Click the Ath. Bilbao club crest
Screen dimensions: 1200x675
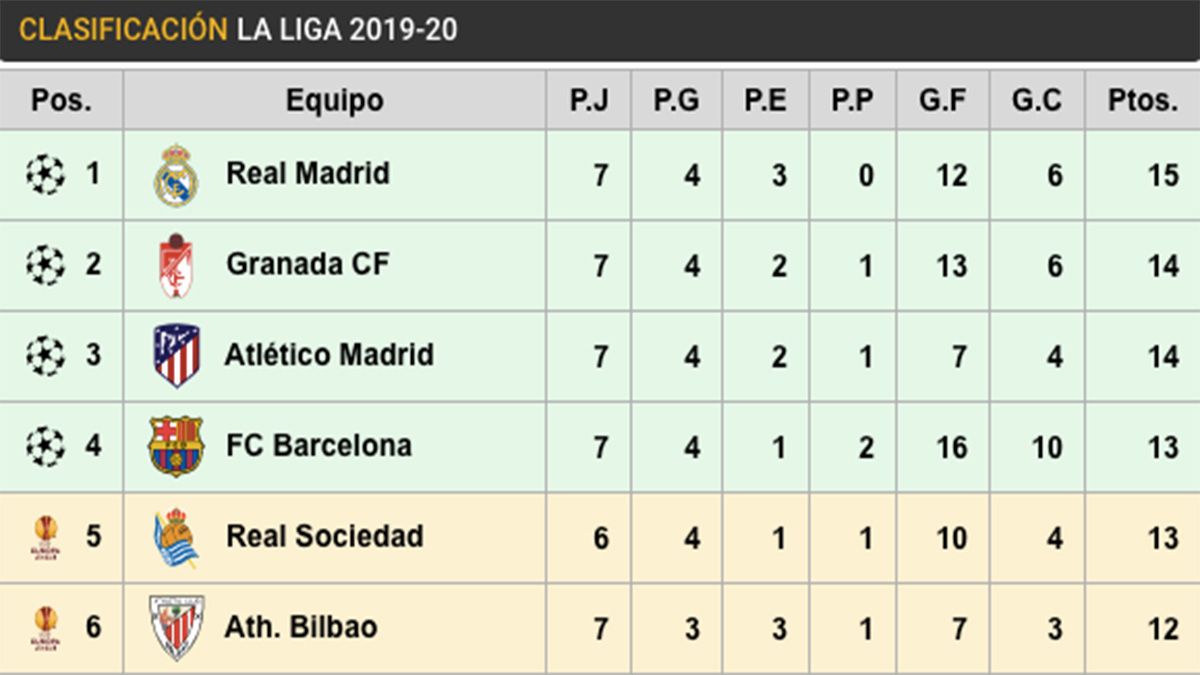176,628
